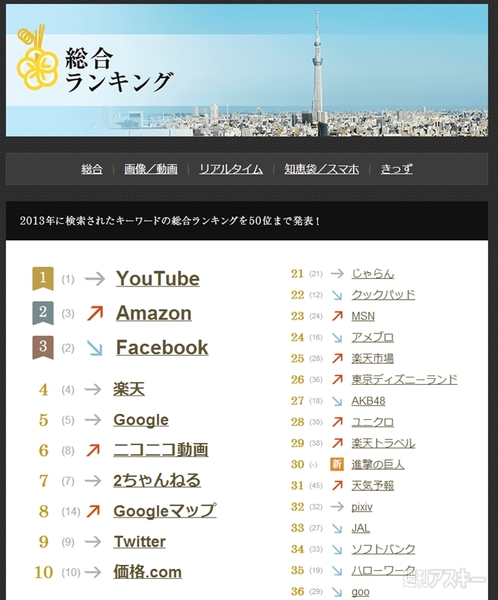Click the down arrow beside AKB48
This screenshot has height=600, width=498.
pyautogui.click(x=337, y=401)
